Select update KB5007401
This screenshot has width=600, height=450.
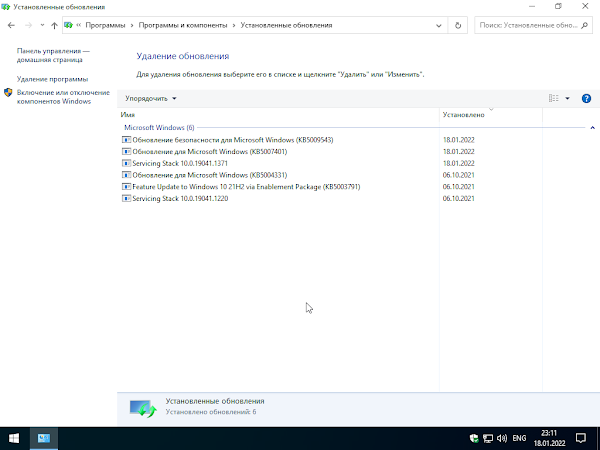(209, 152)
